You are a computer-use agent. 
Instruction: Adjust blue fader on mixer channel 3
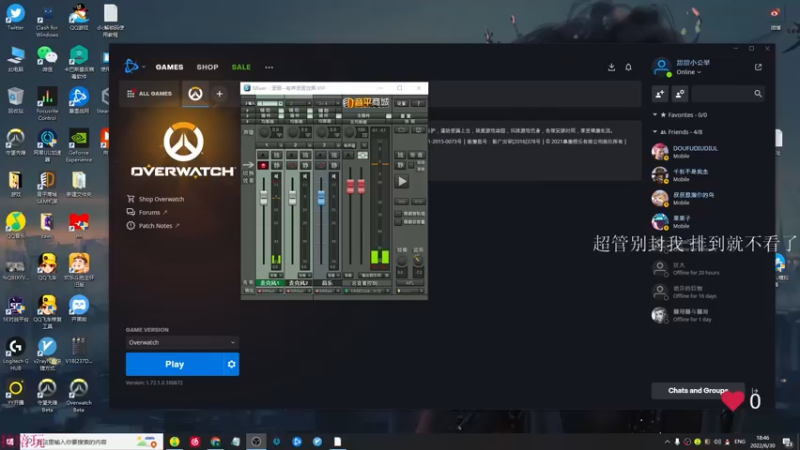[x=321, y=198]
